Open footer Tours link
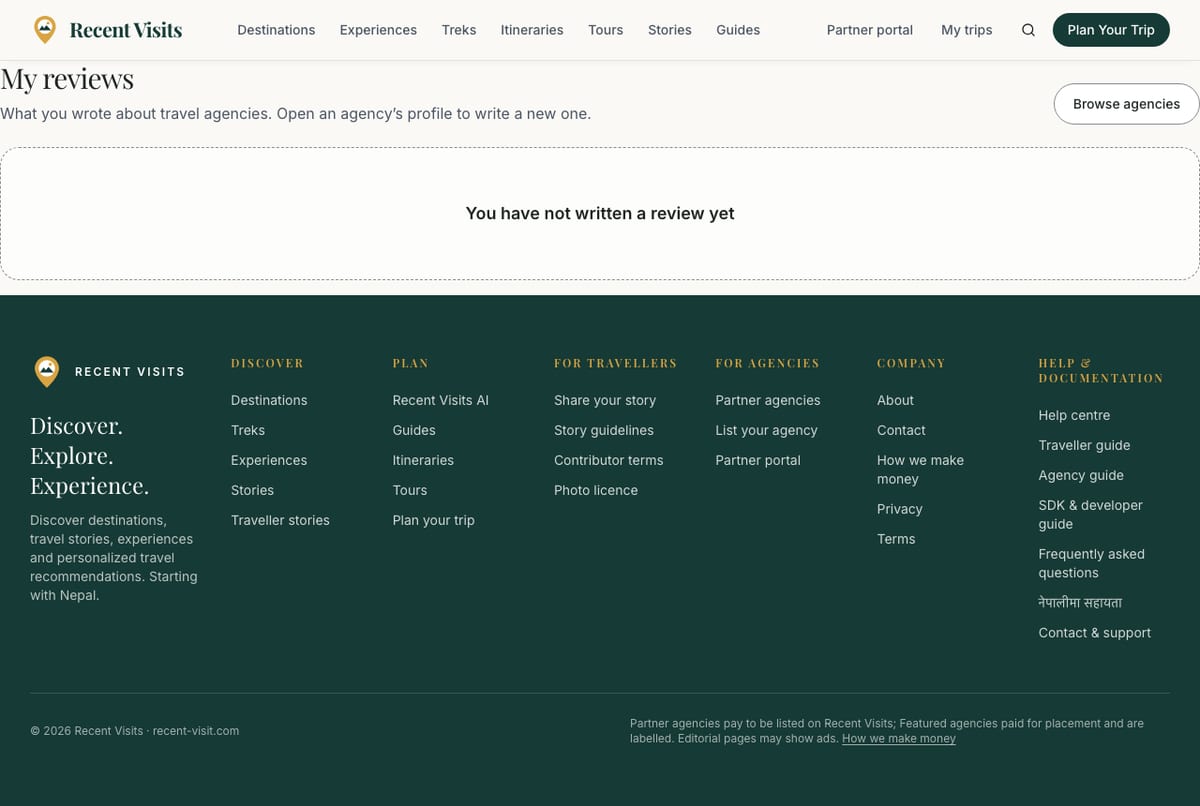The height and width of the screenshot is (806, 1200). [x=410, y=490]
